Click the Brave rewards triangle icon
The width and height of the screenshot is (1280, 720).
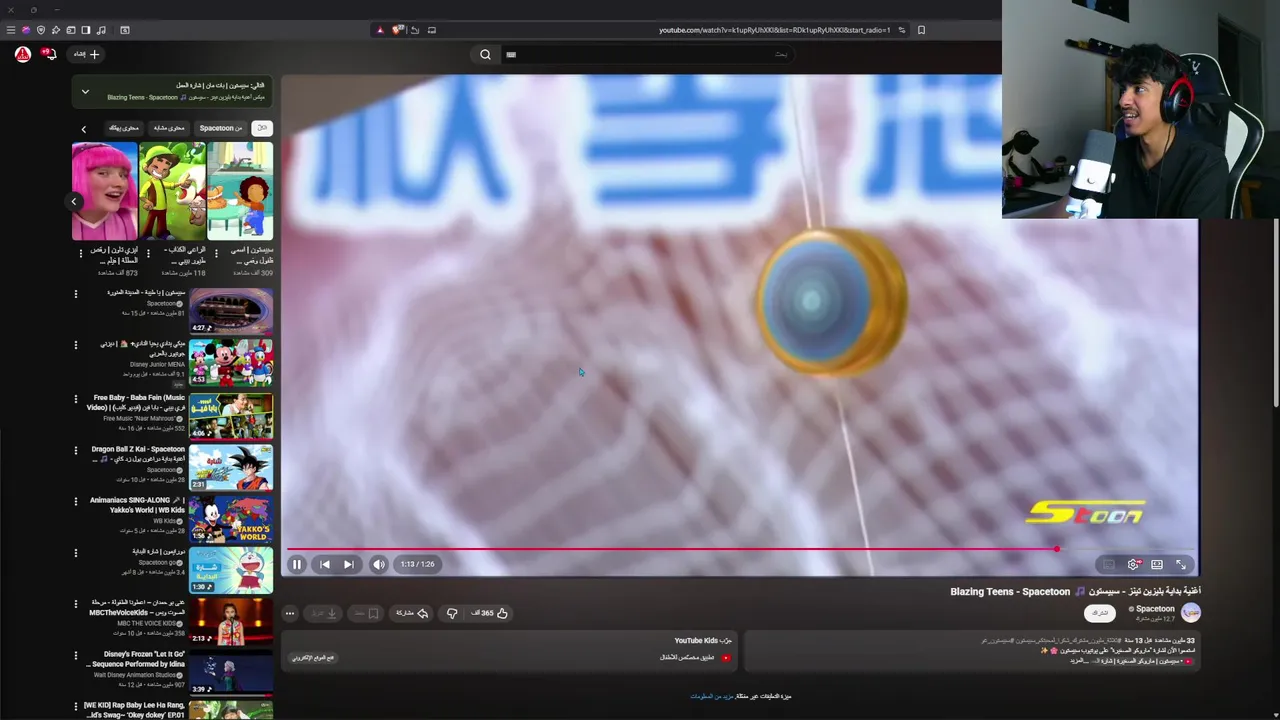pos(380,30)
